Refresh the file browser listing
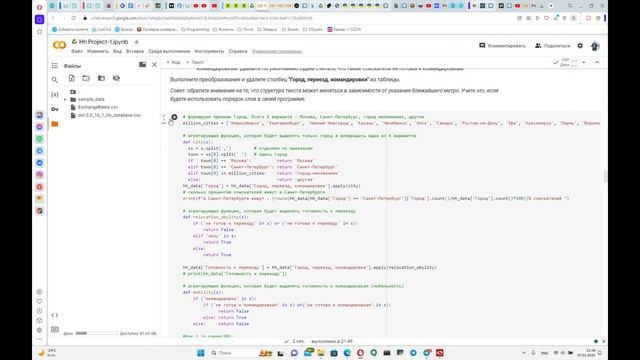Viewport: 640px width, 360px height. point(86,78)
